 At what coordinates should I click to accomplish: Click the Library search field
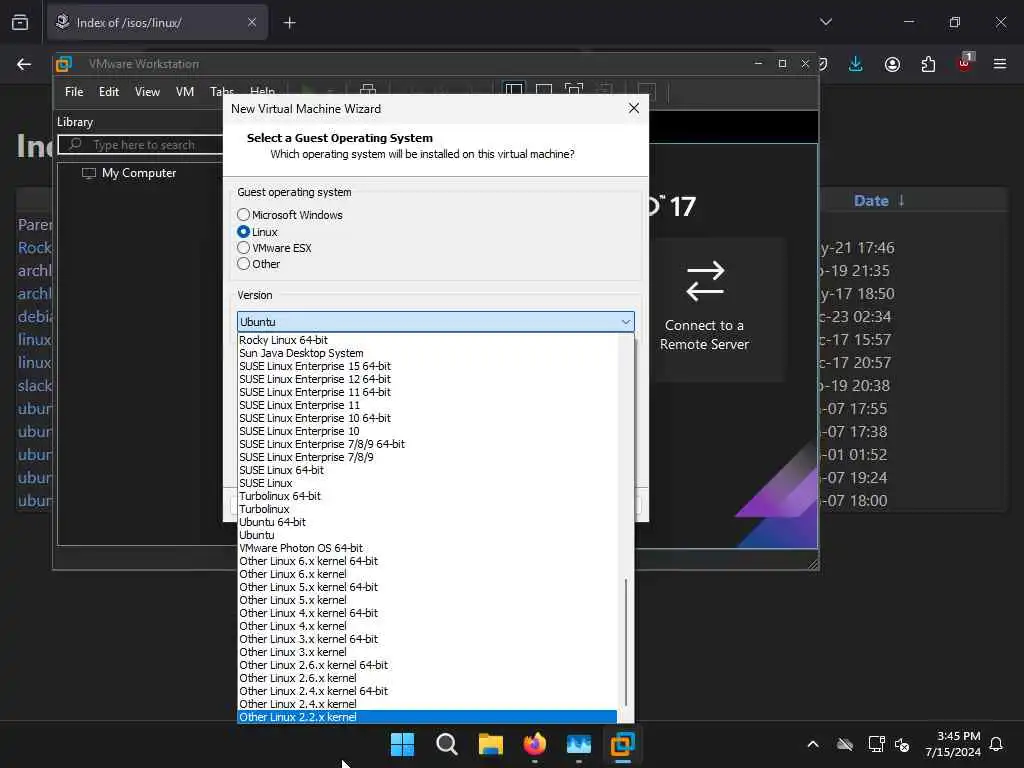coord(142,144)
